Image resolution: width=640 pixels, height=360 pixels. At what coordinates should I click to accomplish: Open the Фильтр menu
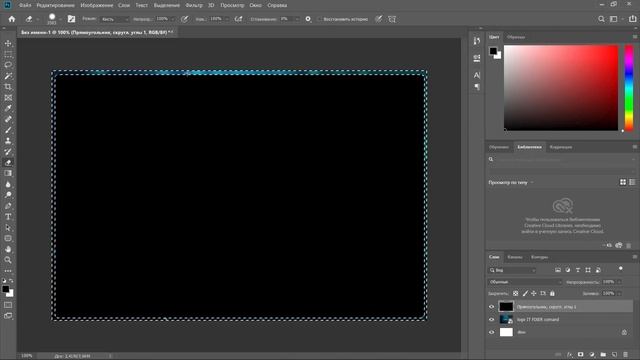[194, 5]
